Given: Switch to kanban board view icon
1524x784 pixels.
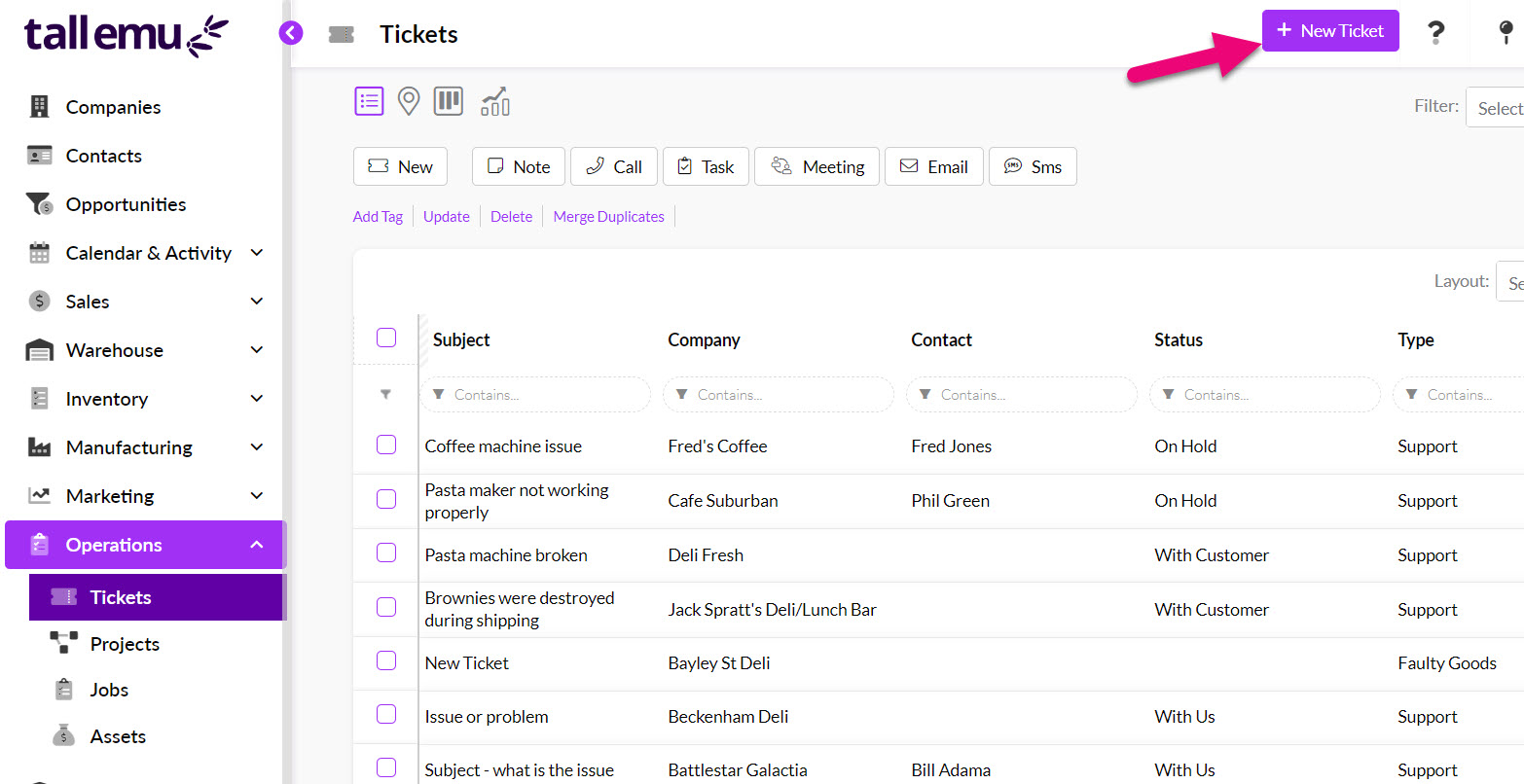Looking at the screenshot, I should point(448,101).
